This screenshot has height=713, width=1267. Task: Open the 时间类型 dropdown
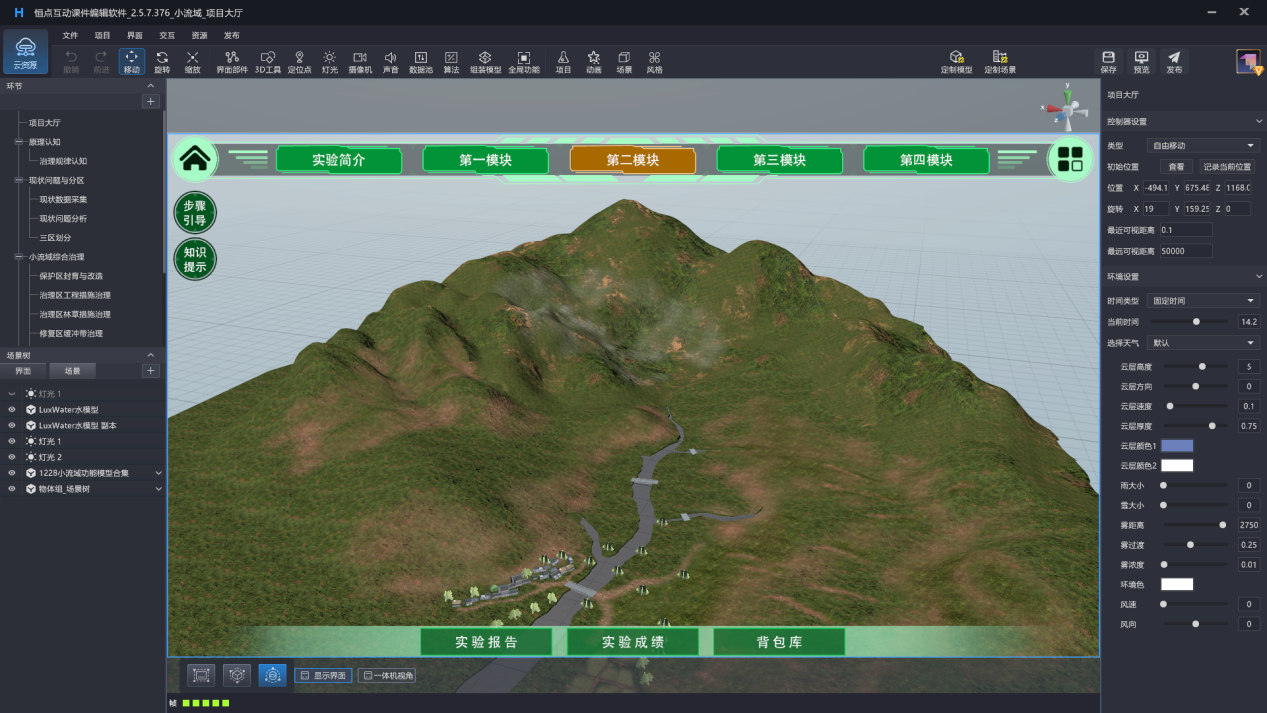1203,301
